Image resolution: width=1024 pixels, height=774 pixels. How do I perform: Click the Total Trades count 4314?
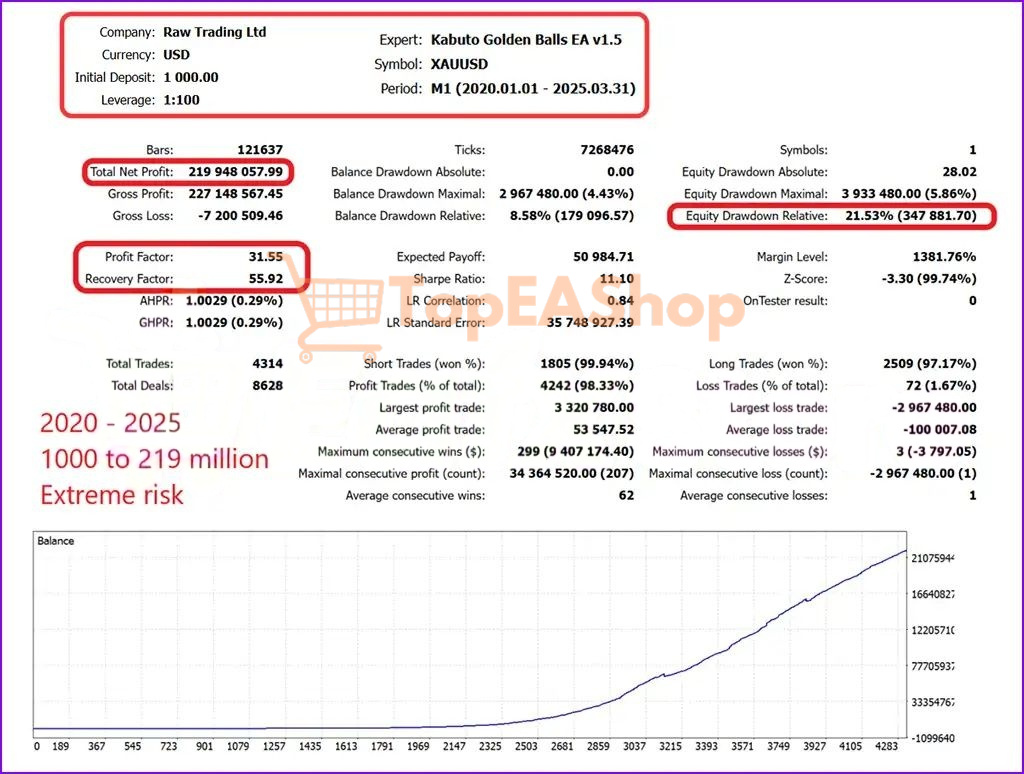pos(268,364)
